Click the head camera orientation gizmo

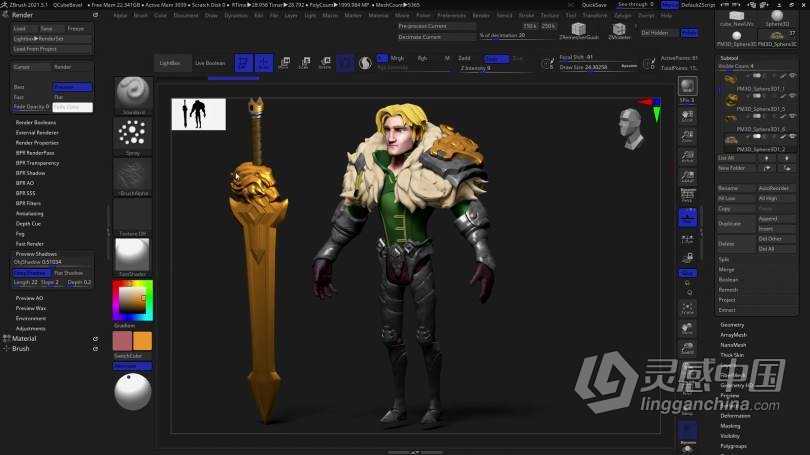click(x=630, y=128)
